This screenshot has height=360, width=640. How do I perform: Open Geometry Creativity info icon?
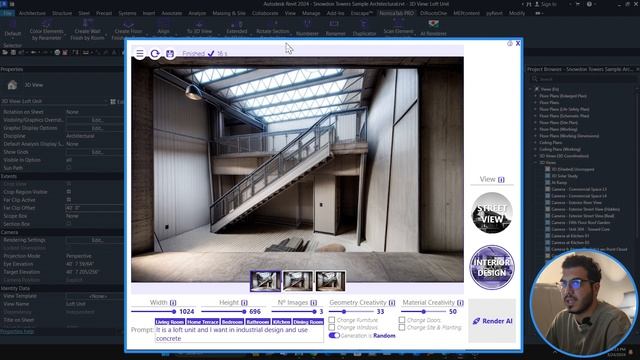pos(392,302)
